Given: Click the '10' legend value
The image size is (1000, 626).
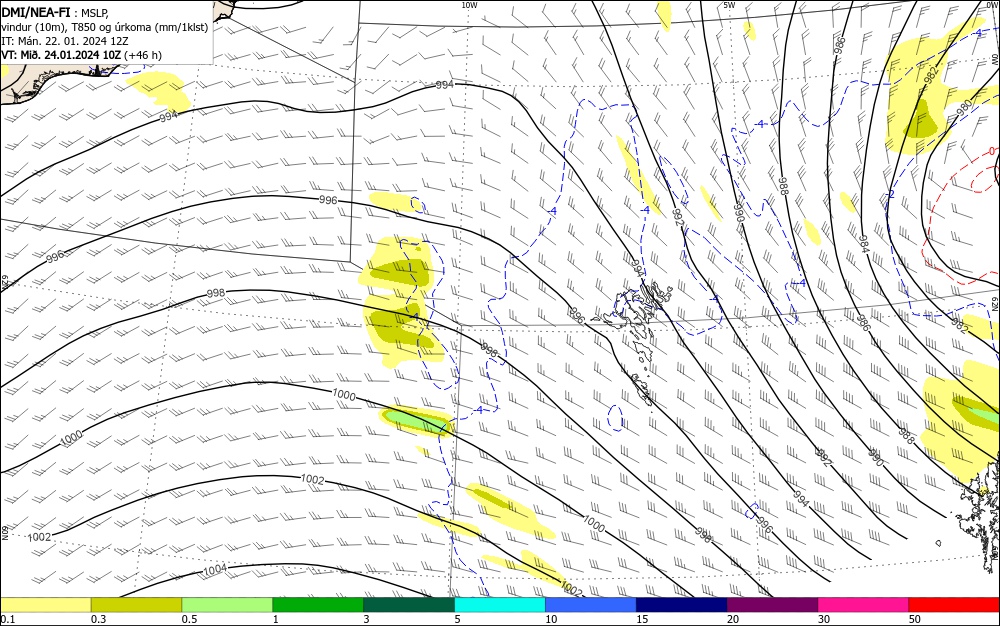Looking at the screenshot, I should (x=551, y=619).
